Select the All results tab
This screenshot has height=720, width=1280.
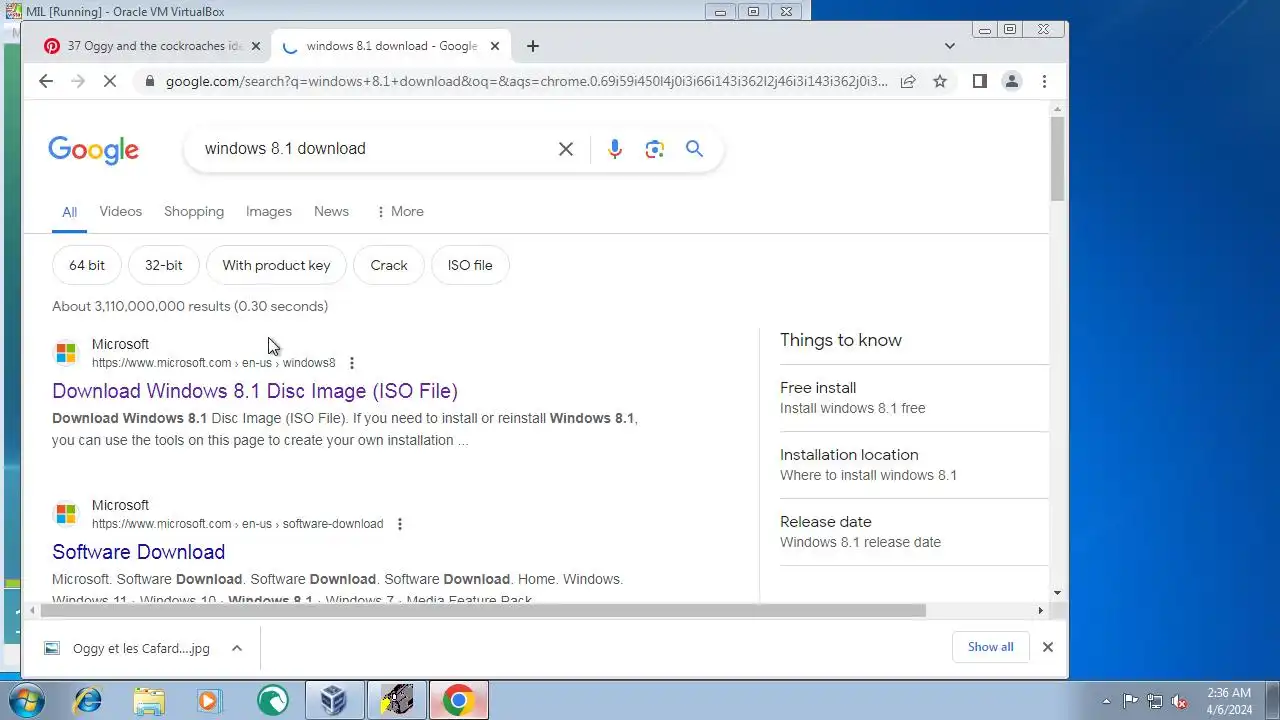tap(69, 212)
